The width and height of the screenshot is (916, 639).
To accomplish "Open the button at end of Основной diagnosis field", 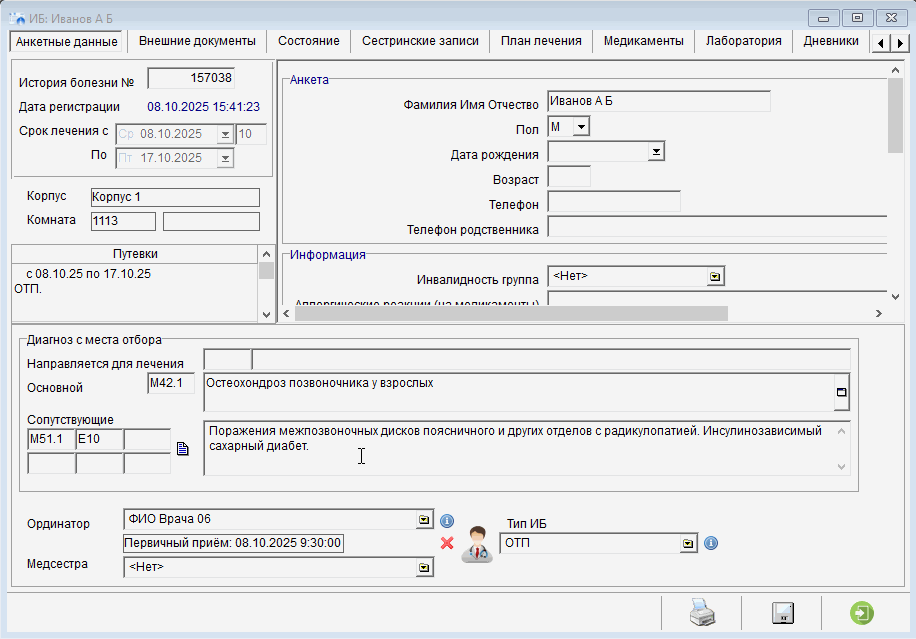I will (842, 392).
